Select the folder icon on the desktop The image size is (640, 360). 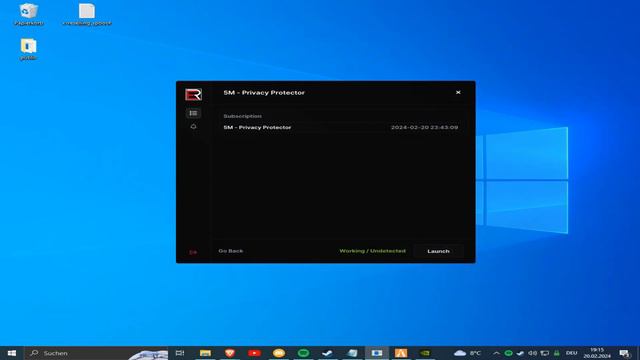coord(28,49)
